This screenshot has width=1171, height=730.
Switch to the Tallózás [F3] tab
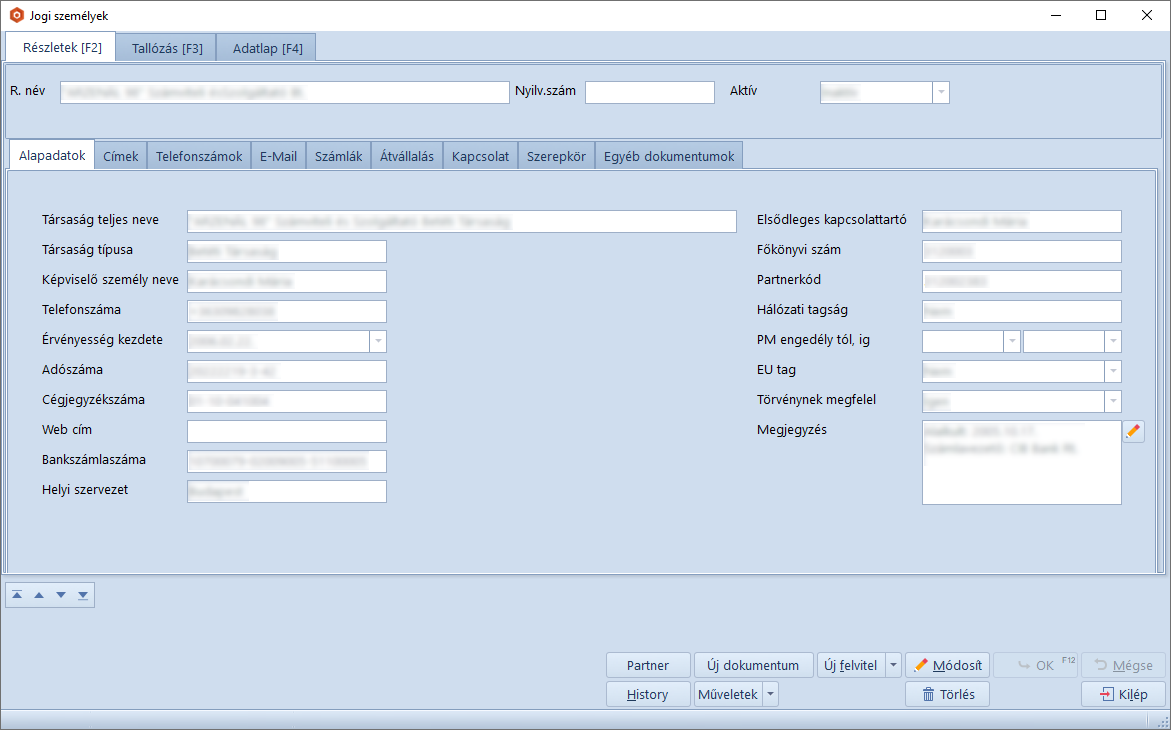[x=167, y=48]
